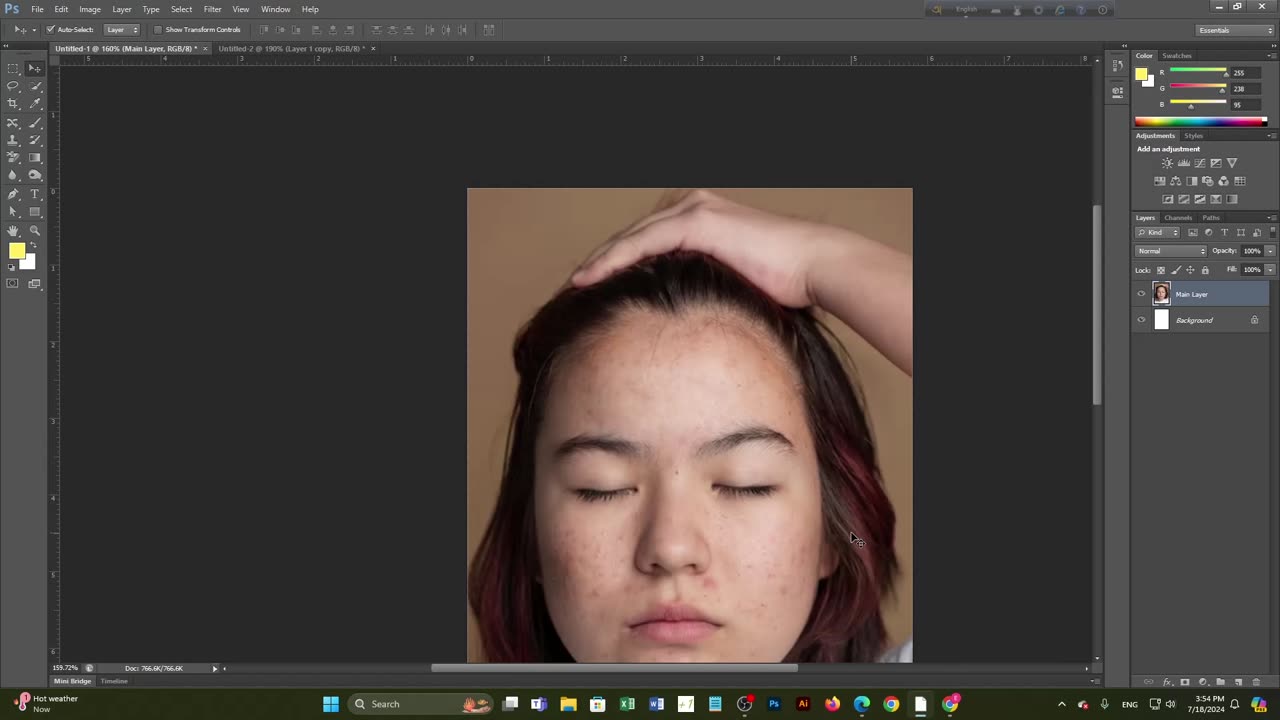Add a Vibrance adjustment
This screenshot has height=720, width=1280.
click(1231, 163)
